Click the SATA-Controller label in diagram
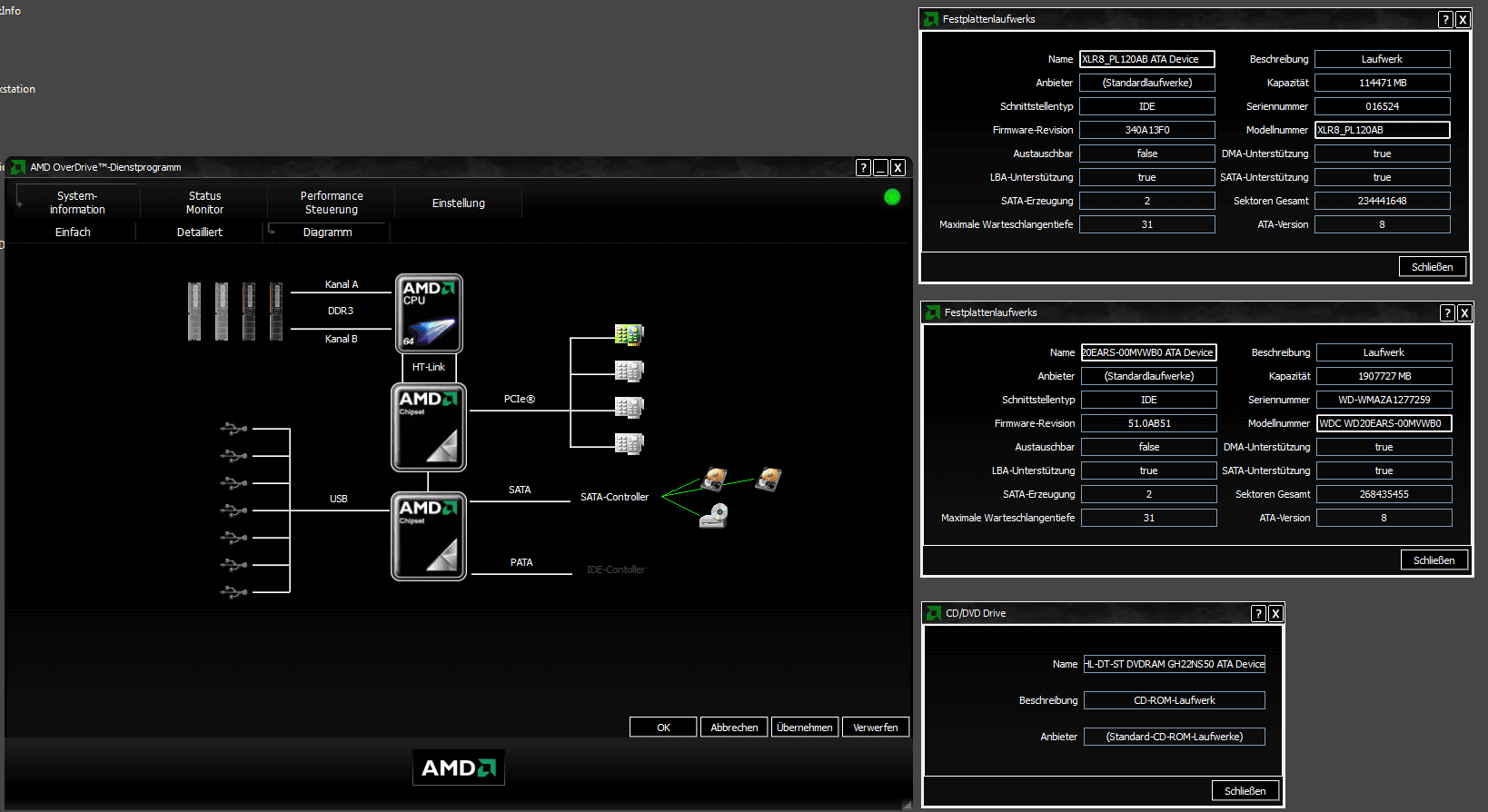 coord(615,497)
